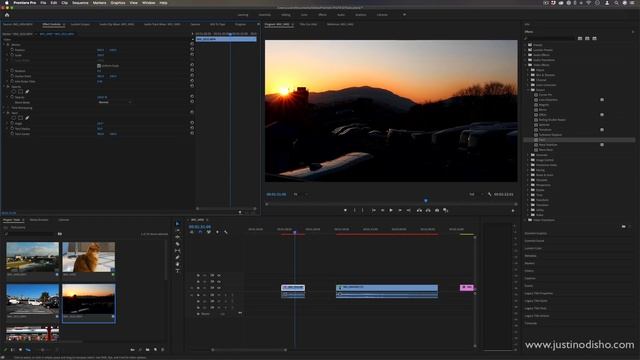
Task: Select the Pen tool in the tools panel
Action: tap(177, 258)
